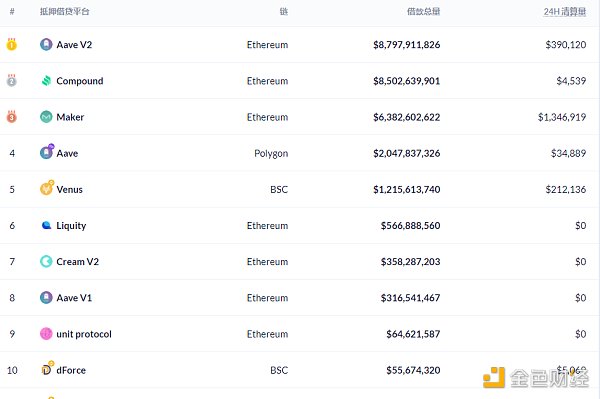Click the Aave V2 purple logo icon
The image size is (600, 399).
(x=46, y=44)
